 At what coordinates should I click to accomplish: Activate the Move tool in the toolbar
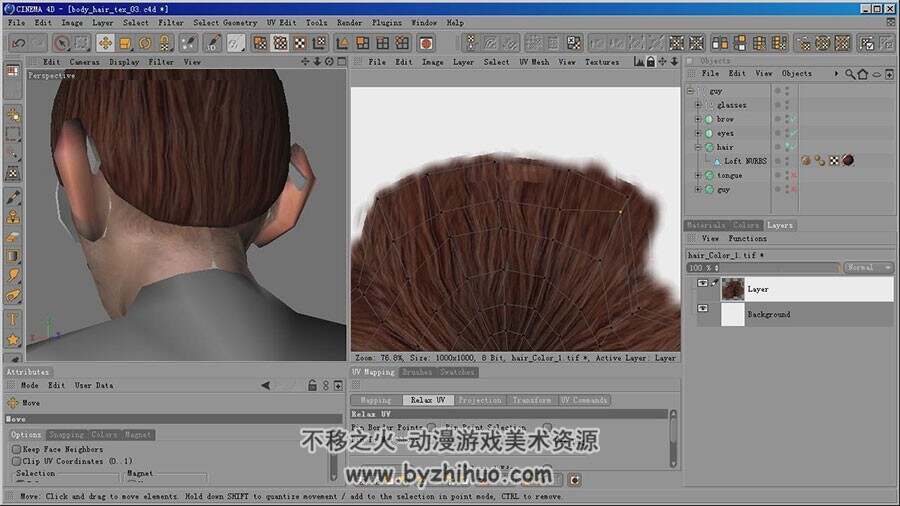(x=105, y=43)
